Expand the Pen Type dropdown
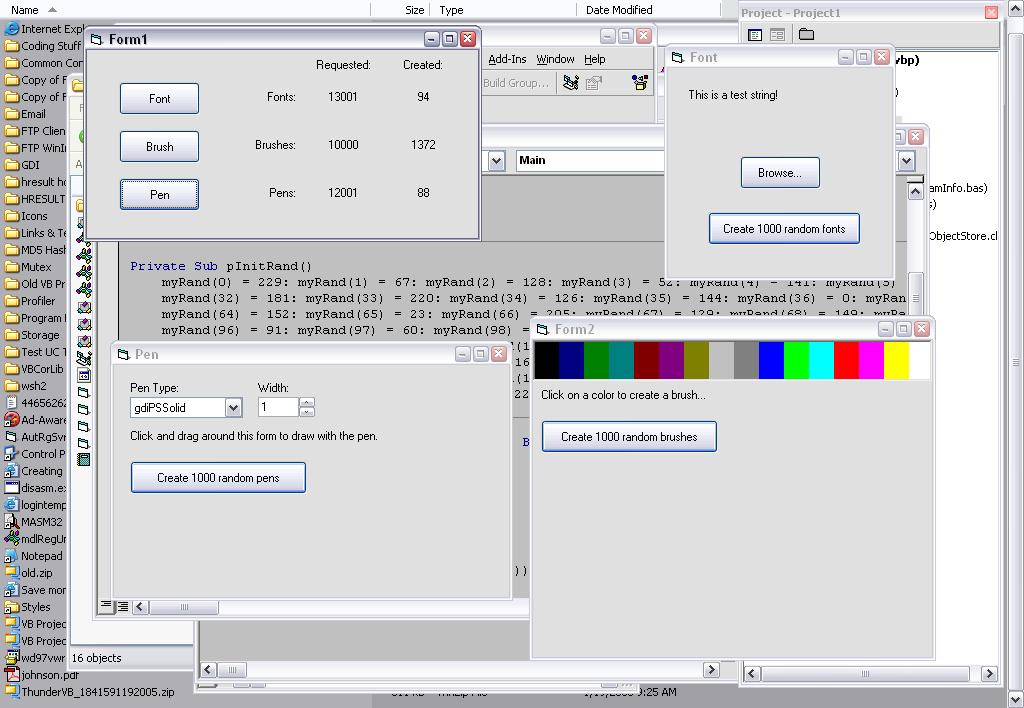This screenshot has width=1024, height=708. (233, 408)
